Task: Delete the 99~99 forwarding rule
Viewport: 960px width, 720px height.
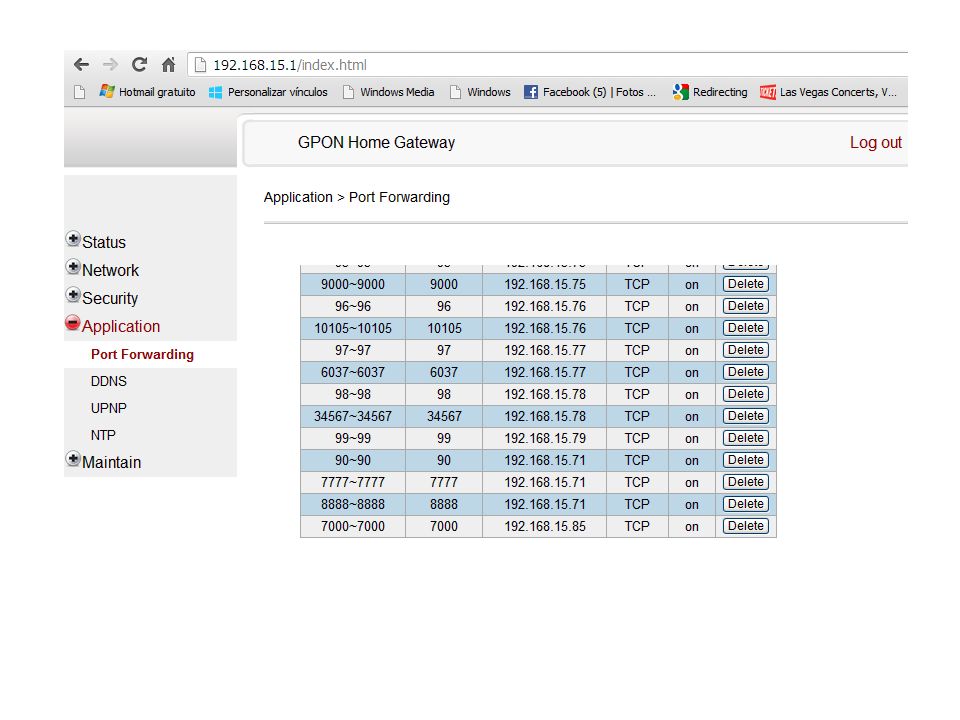Action: (746, 438)
